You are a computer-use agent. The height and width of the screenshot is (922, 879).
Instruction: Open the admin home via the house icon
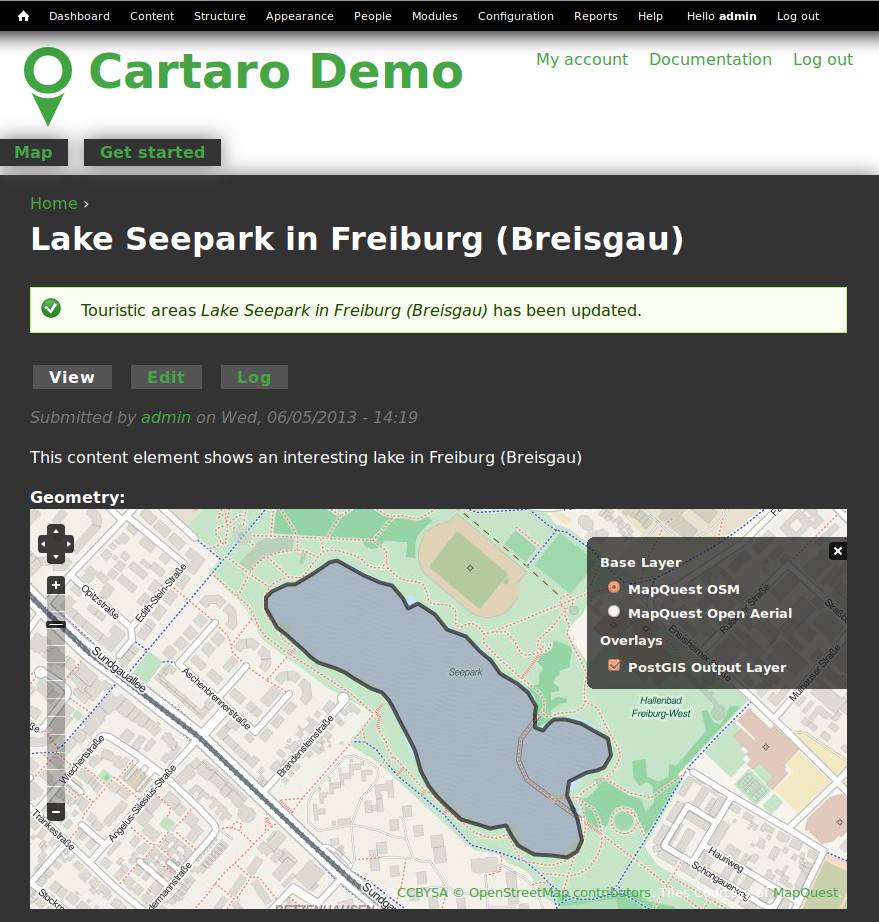(22, 15)
